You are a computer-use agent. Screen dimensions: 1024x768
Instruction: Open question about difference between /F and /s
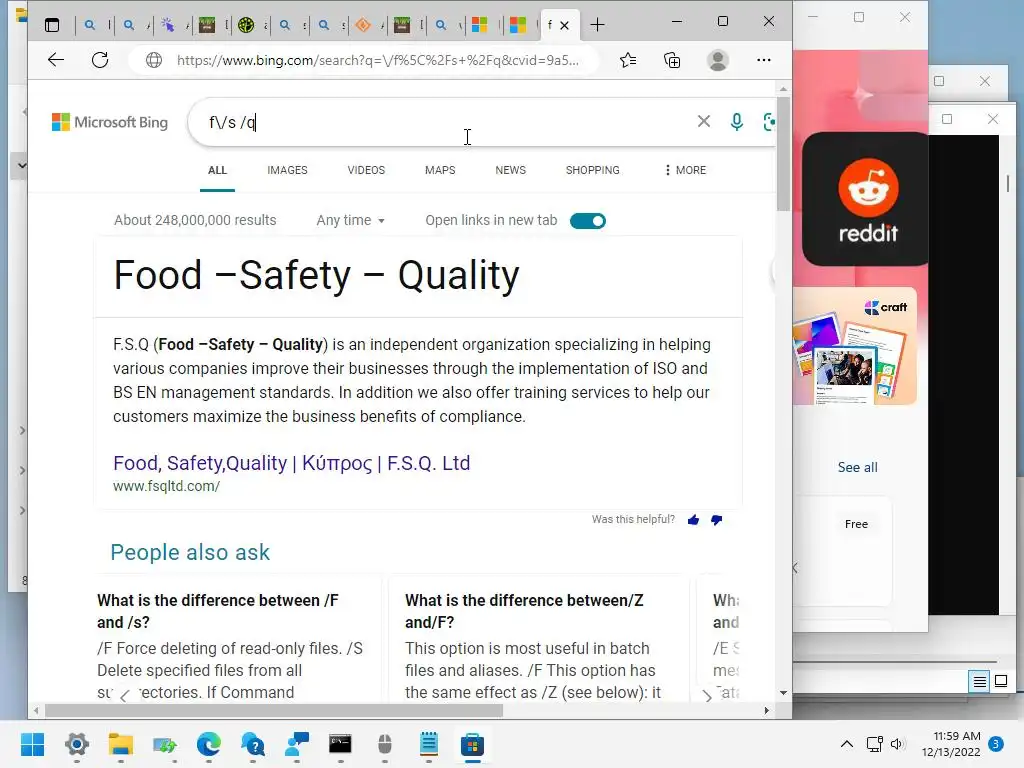tap(217, 611)
